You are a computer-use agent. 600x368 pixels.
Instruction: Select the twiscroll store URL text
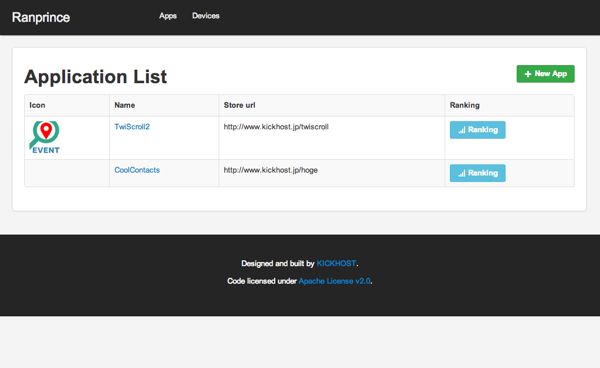point(276,127)
